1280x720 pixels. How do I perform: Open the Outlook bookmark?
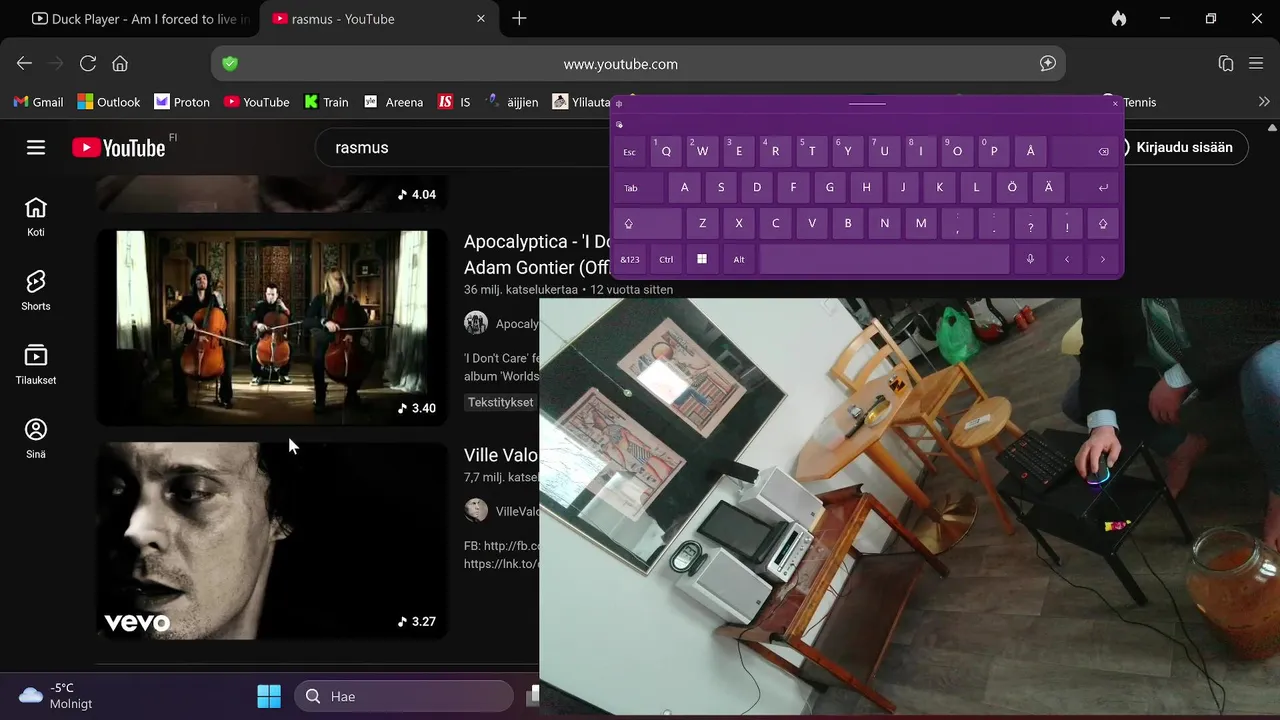(x=108, y=102)
